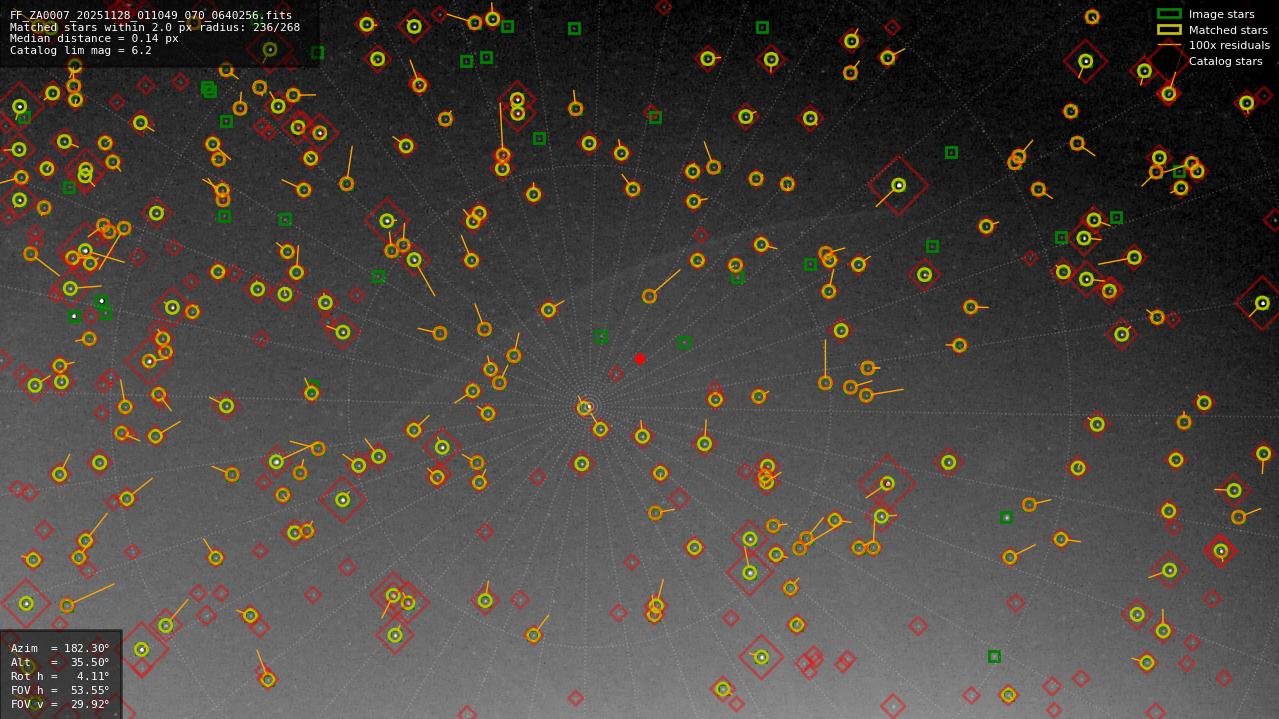Viewport: 1279px width, 719px height.
Task: Select the '100x residuals' legend label
Action: (1229, 46)
